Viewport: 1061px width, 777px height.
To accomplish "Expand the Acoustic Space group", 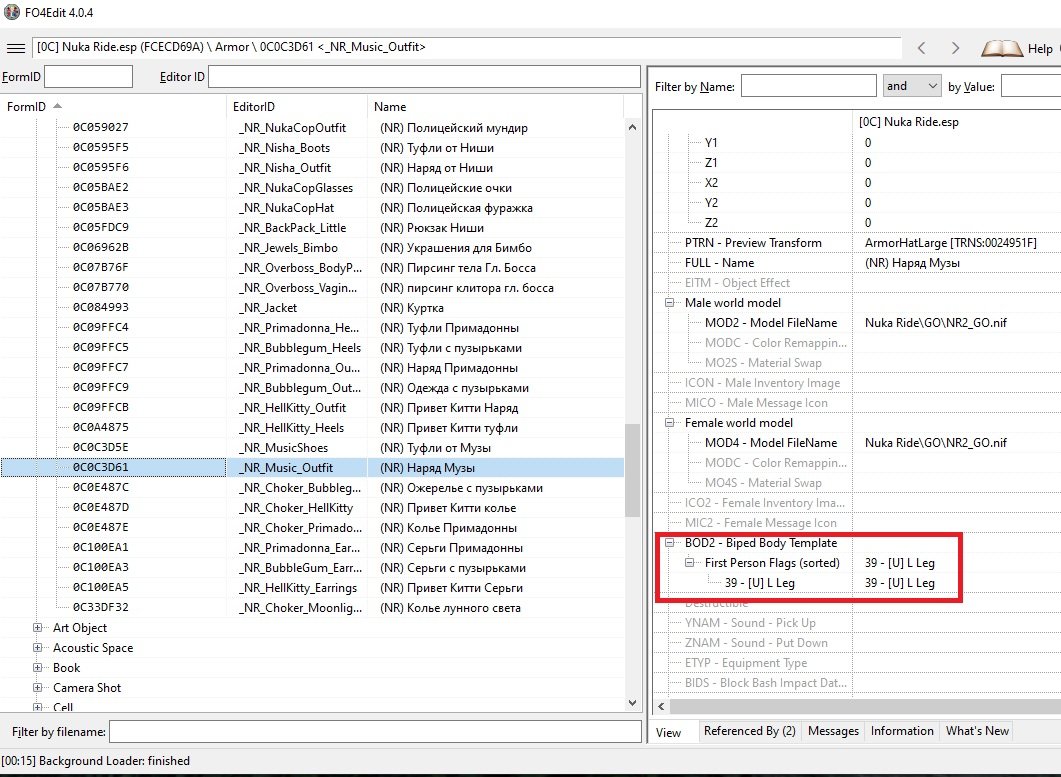I will (38, 648).
